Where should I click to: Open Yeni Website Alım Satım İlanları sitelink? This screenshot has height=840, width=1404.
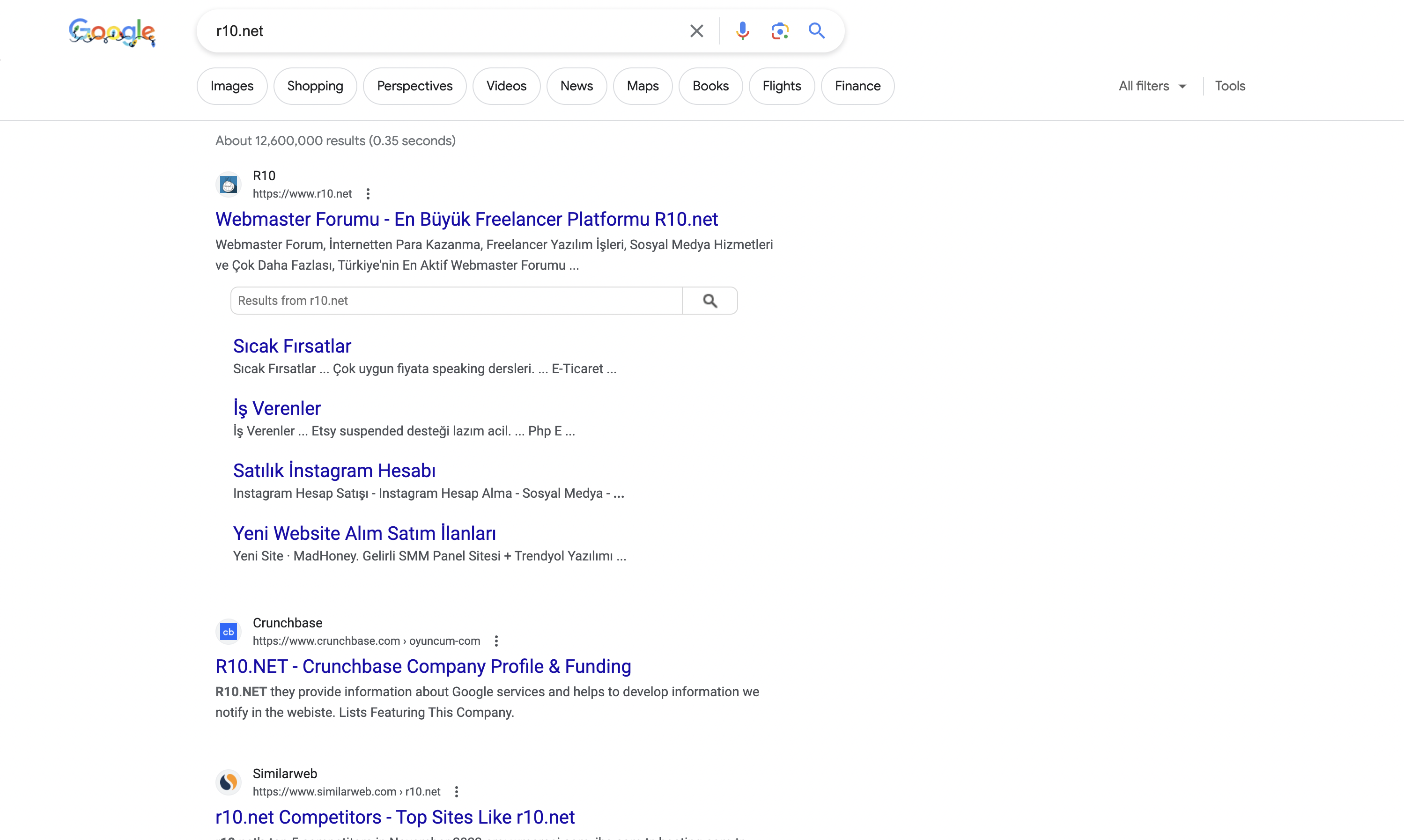(365, 533)
